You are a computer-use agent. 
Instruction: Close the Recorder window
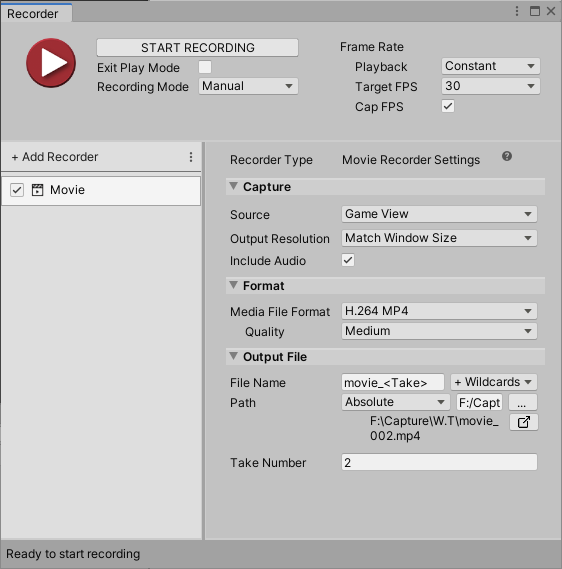pyautogui.click(x=551, y=11)
